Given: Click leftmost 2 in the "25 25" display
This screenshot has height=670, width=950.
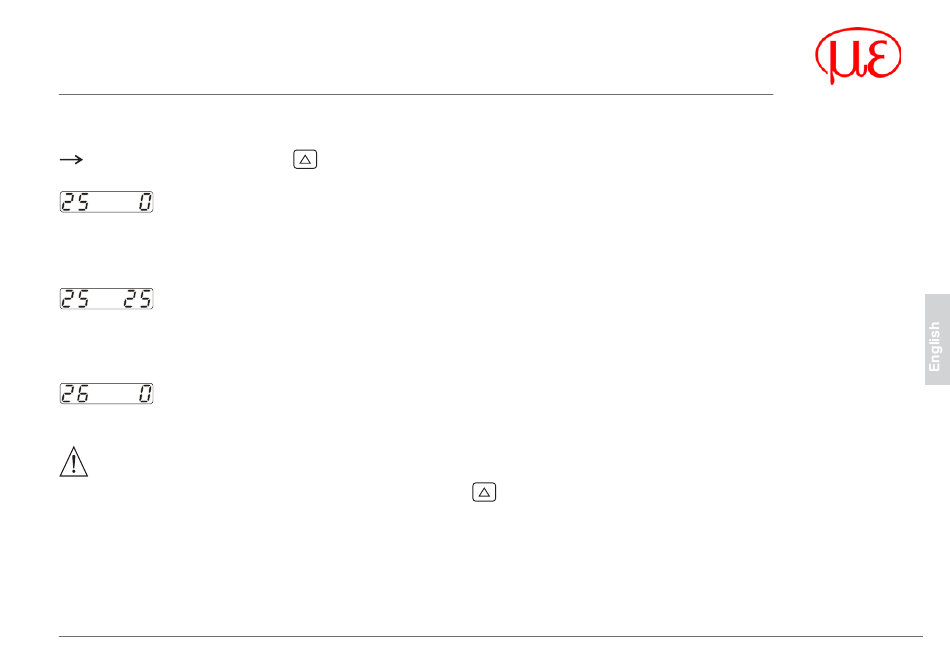Looking at the screenshot, I should (x=69, y=299).
